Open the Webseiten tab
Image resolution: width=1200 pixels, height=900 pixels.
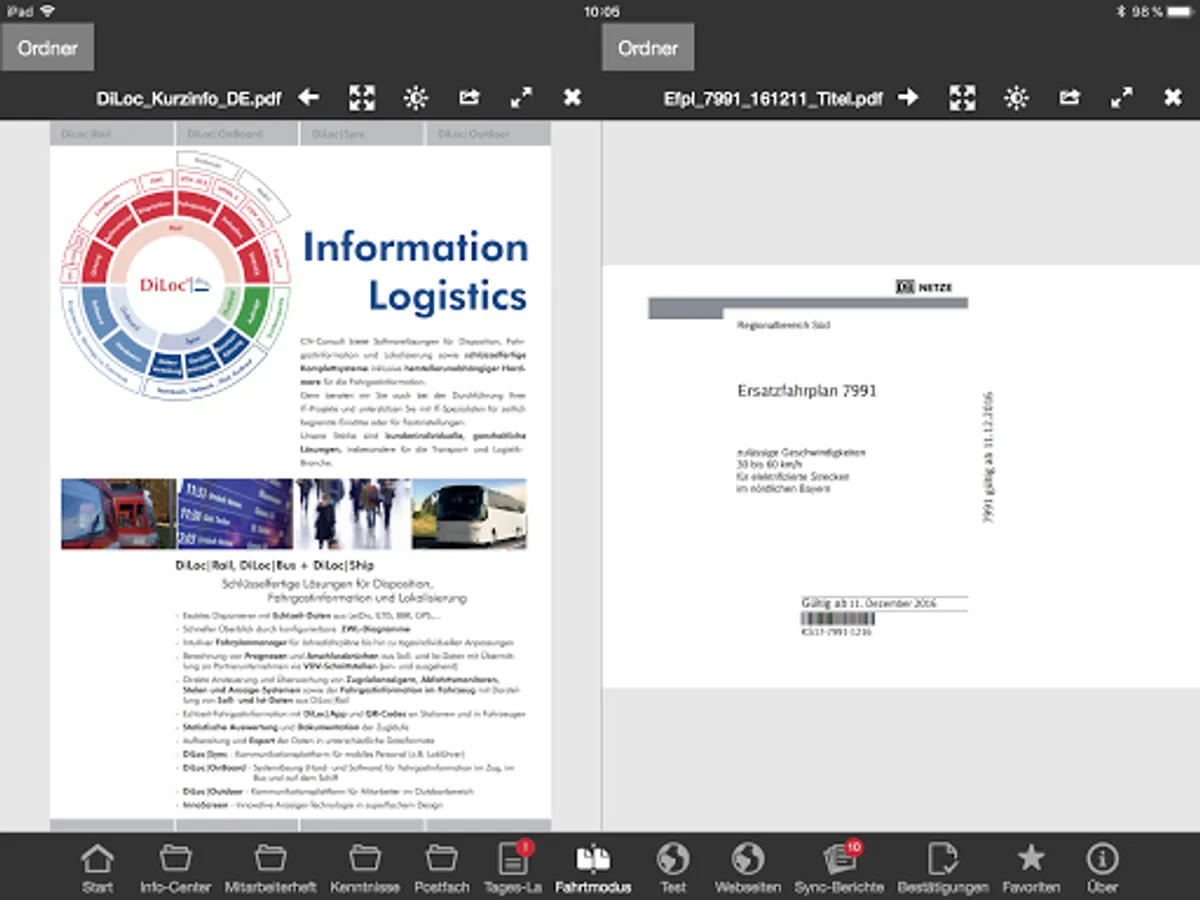point(748,867)
